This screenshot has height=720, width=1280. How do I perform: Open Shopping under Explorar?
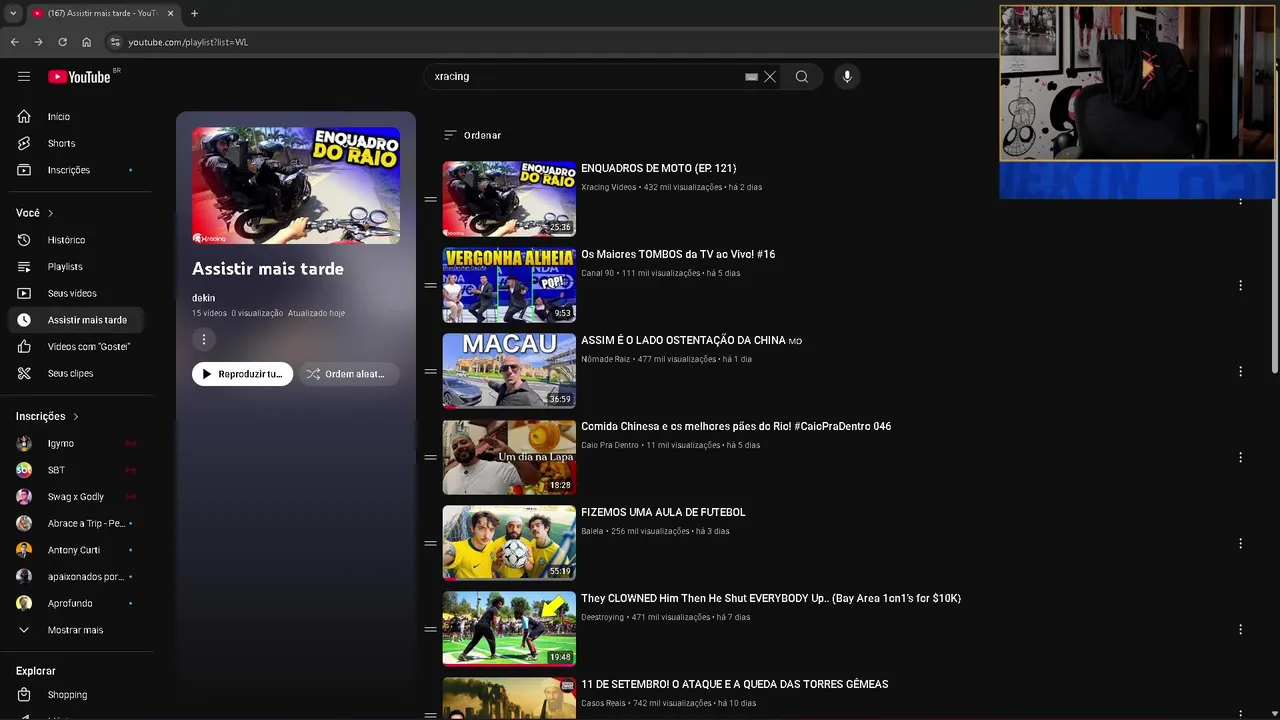(x=77, y=695)
